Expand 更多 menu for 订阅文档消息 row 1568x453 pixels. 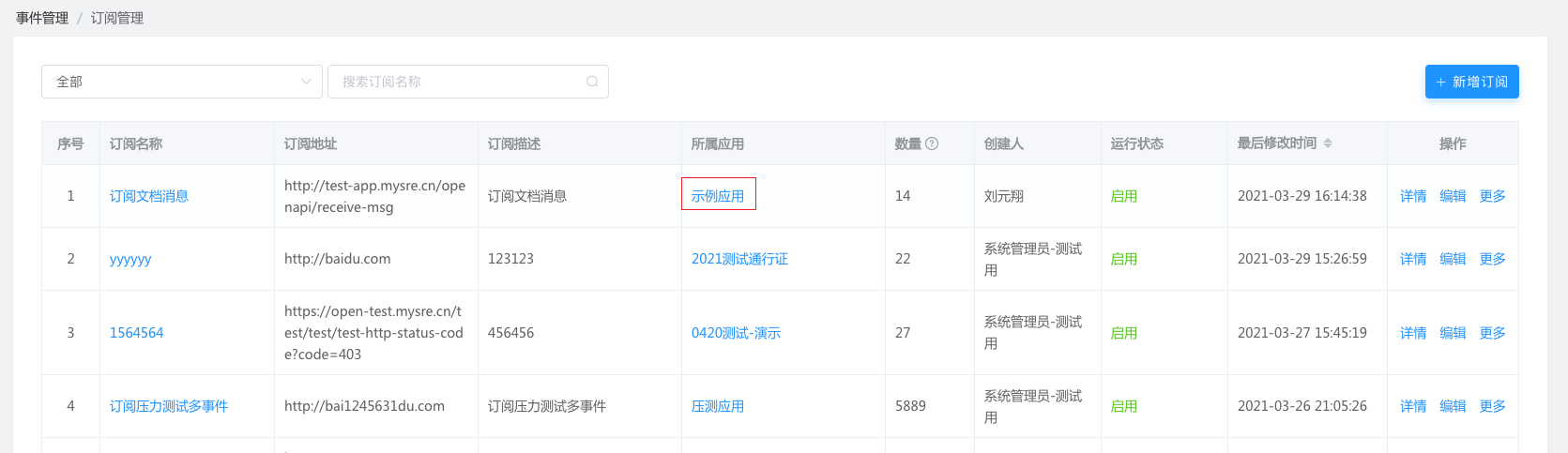[x=1492, y=196]
